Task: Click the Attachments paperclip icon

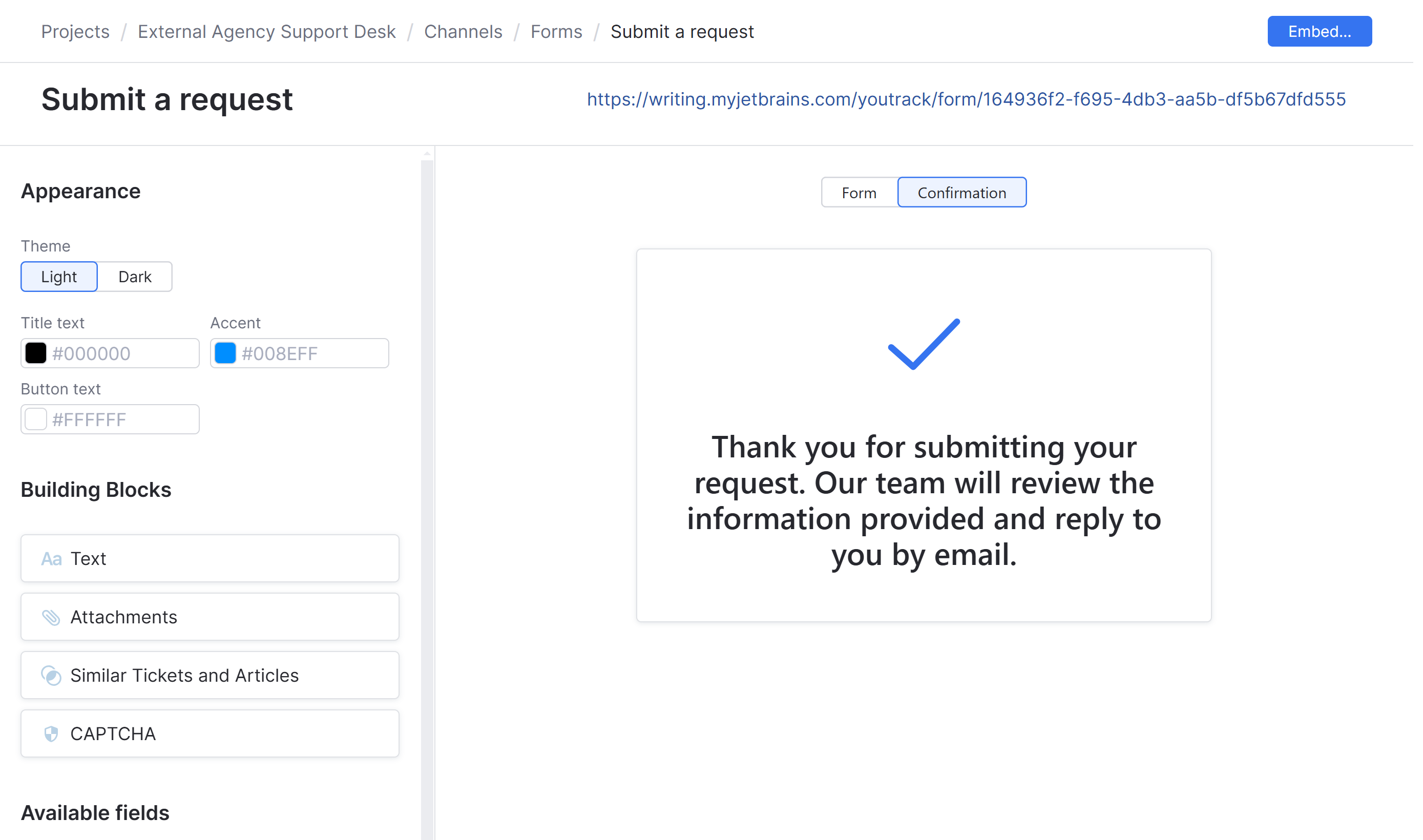Action: pos(52,617)
